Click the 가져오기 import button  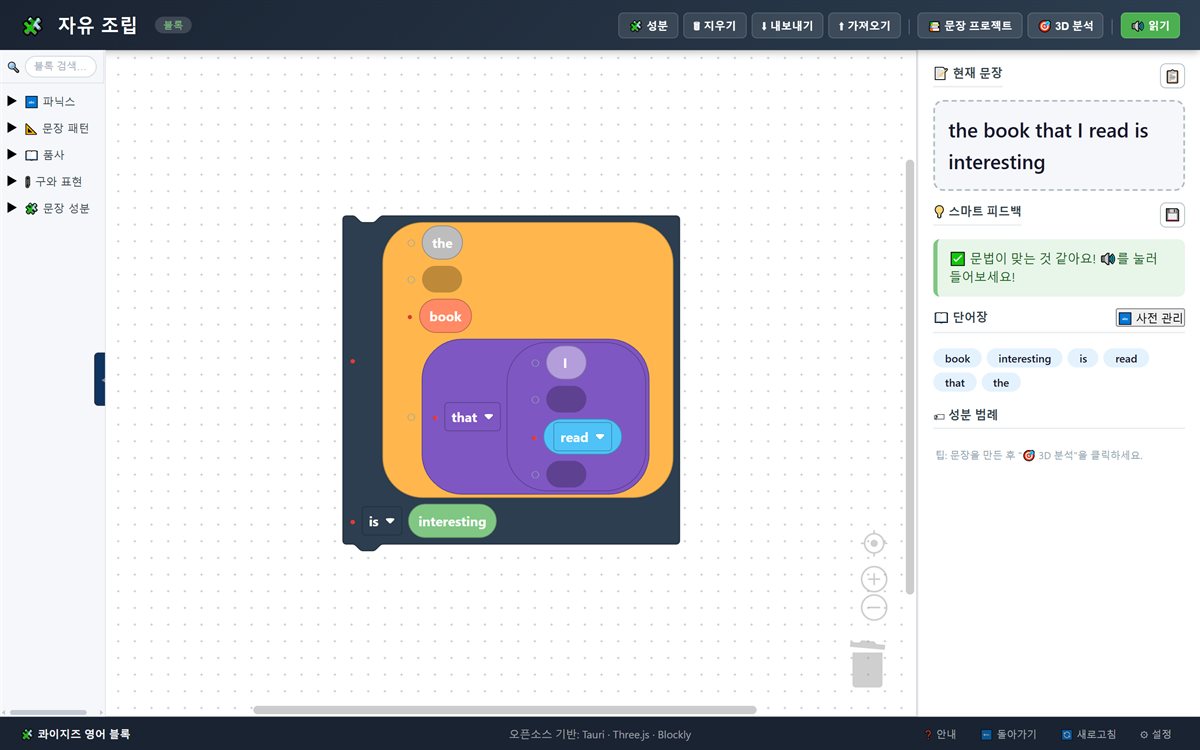pos(865,26)
